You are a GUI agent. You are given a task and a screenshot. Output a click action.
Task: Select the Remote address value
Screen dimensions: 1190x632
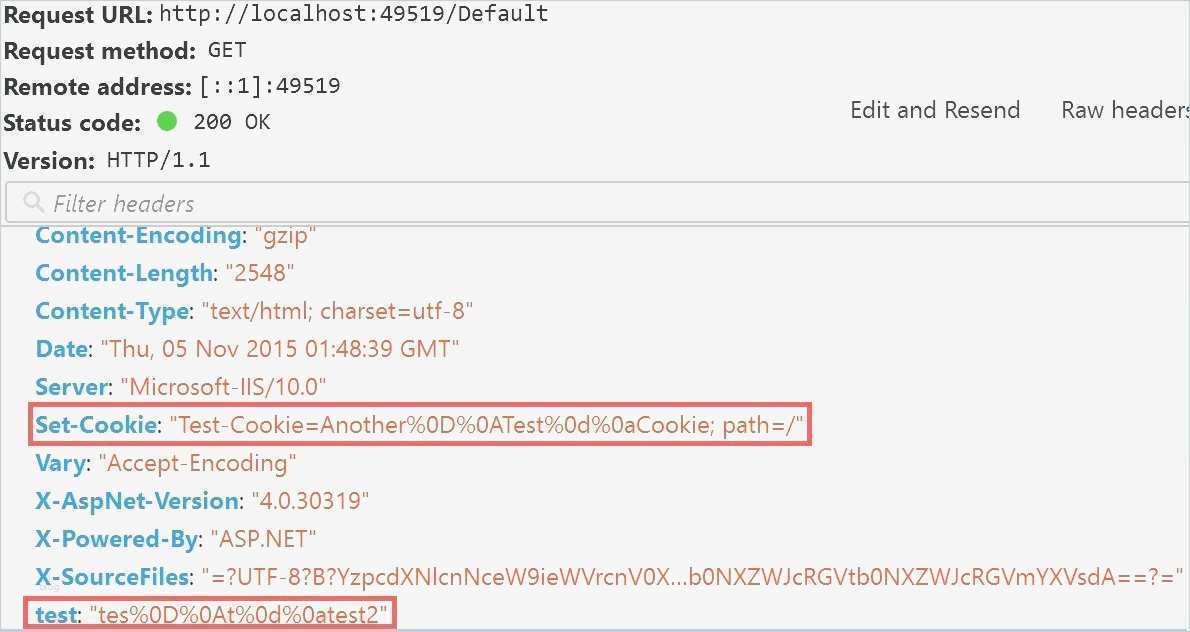click(270, 86)
